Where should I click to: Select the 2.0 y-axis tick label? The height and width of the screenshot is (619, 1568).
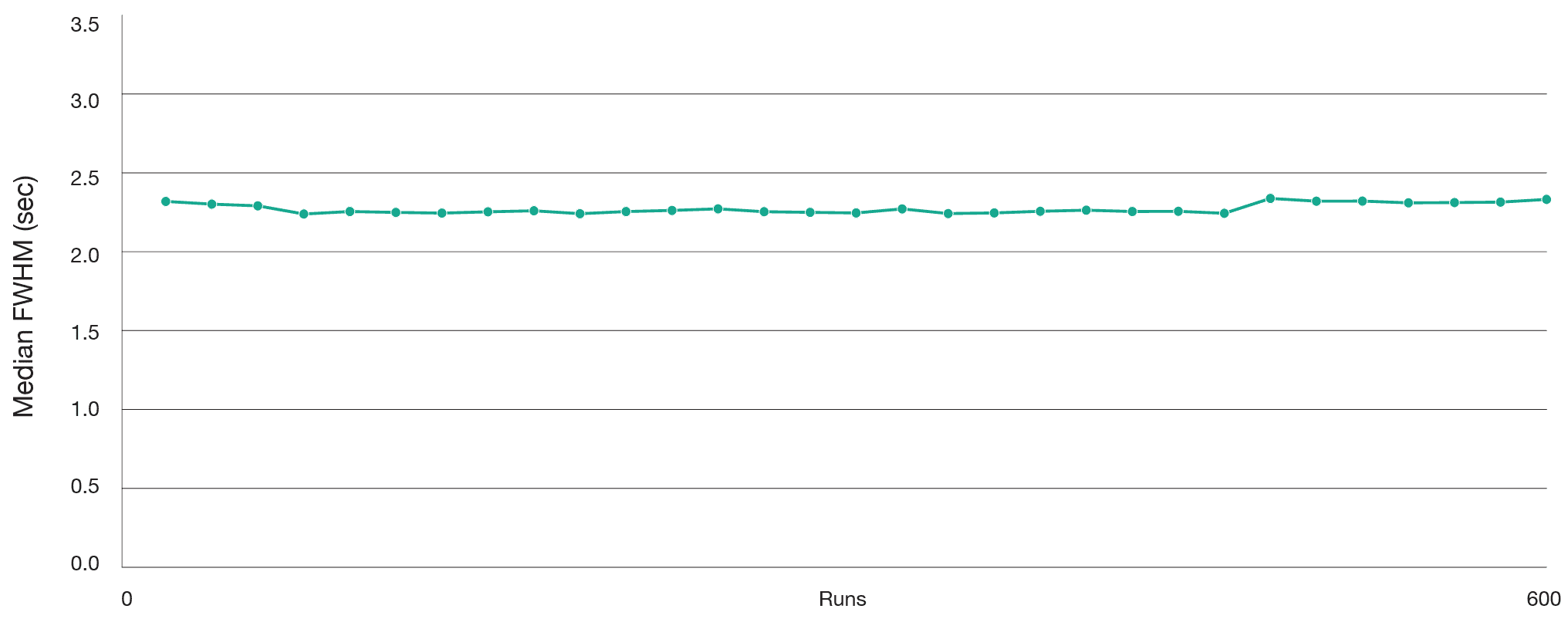85,255
